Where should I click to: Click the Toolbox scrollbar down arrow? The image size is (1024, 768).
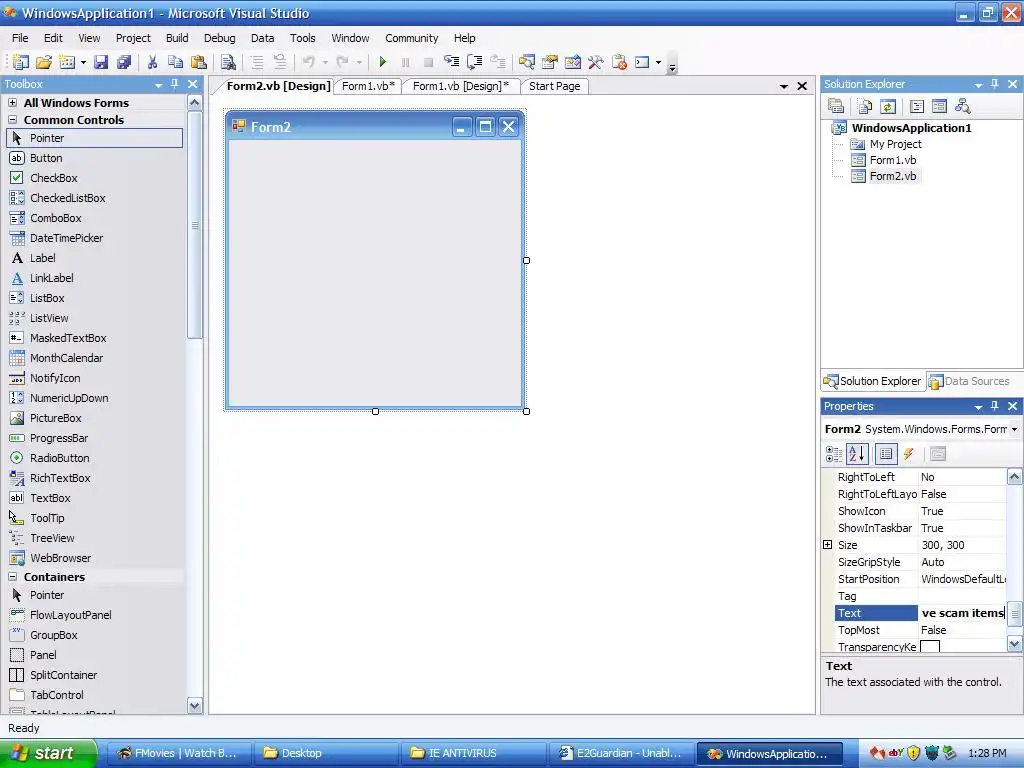tap(195, 705)
